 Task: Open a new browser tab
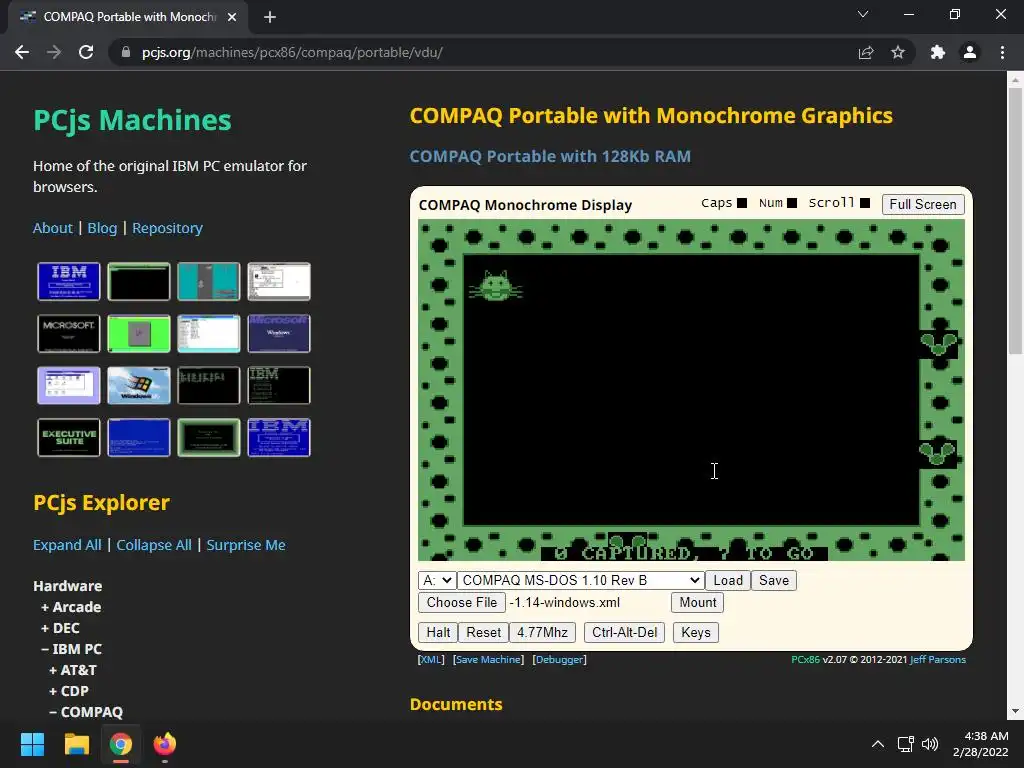point(270,17)
